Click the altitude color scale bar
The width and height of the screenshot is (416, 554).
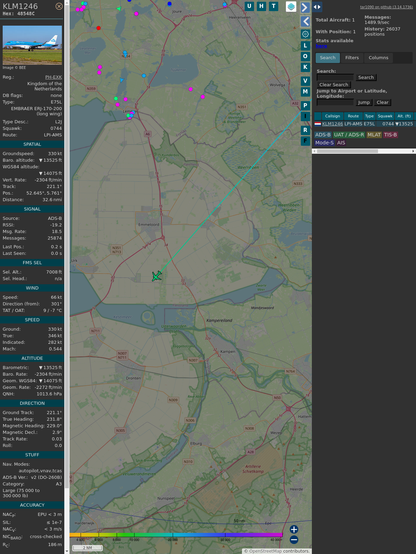pyautogui.click(x=176, y=535)
